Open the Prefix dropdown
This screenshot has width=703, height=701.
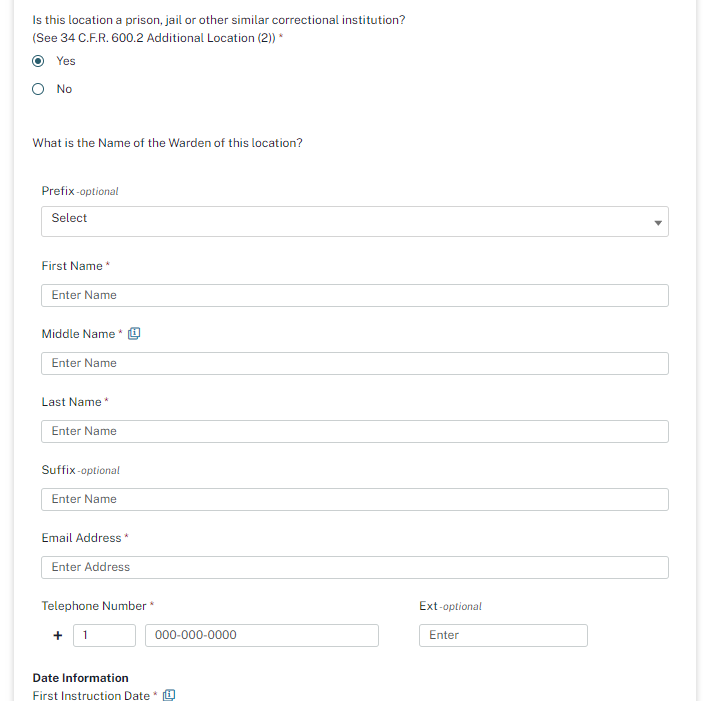click(354, 221)
